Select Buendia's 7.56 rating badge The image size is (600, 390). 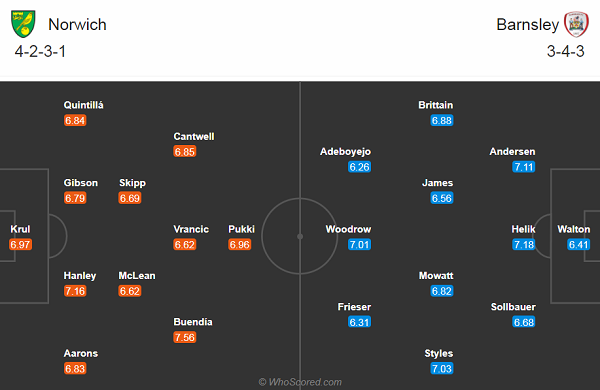(x=185, y=337)
